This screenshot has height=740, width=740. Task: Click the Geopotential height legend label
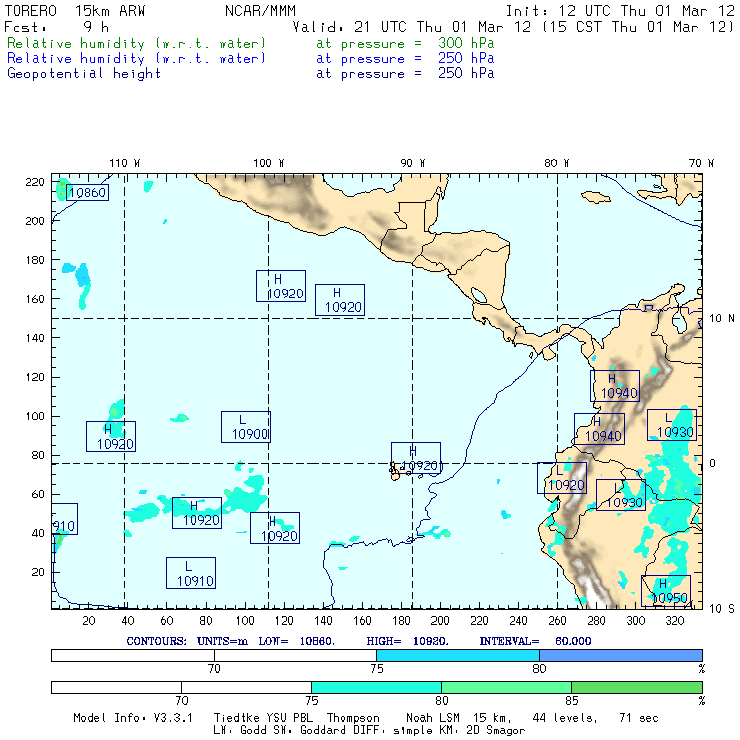click(x=84, y=74)
